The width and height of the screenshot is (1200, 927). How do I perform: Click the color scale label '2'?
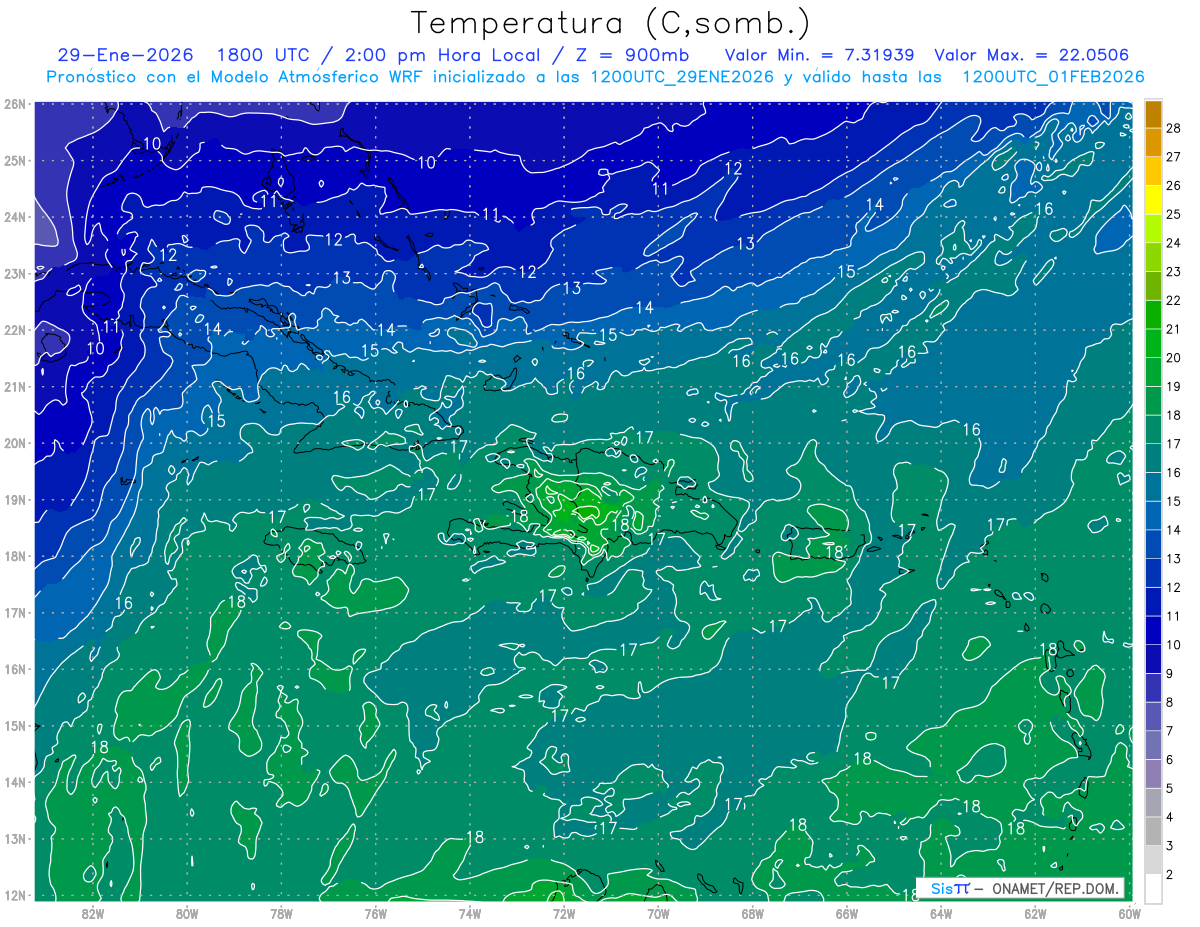(x=1170, y=875)
